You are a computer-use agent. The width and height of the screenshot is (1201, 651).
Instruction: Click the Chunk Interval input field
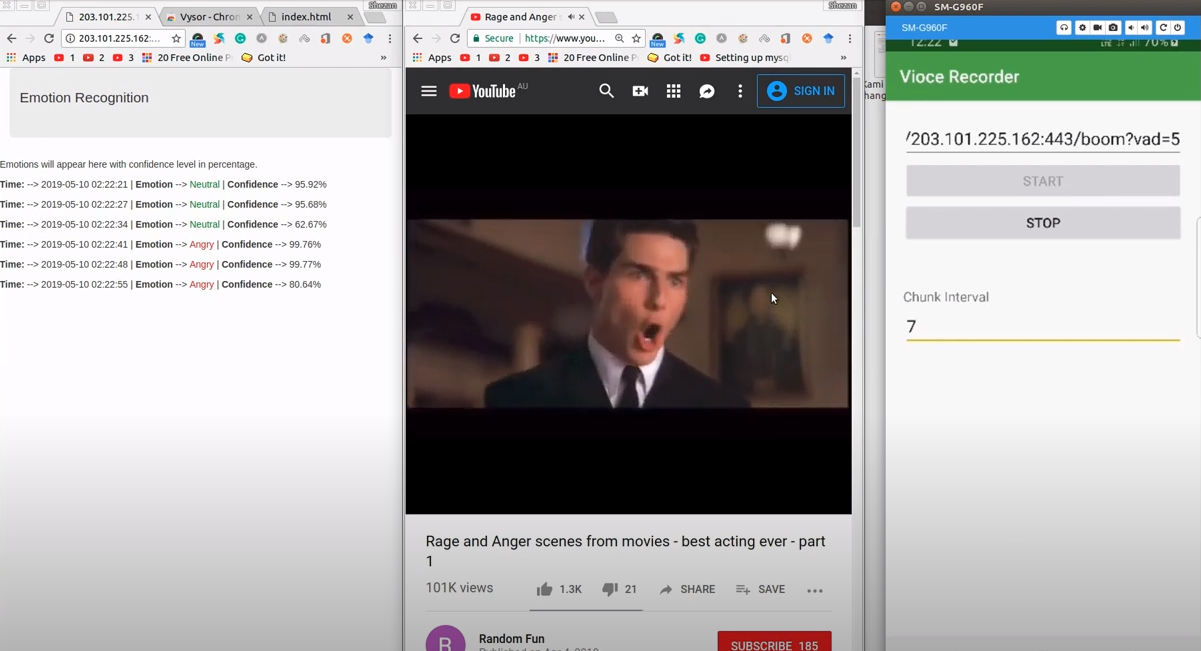coord(1042,326)
